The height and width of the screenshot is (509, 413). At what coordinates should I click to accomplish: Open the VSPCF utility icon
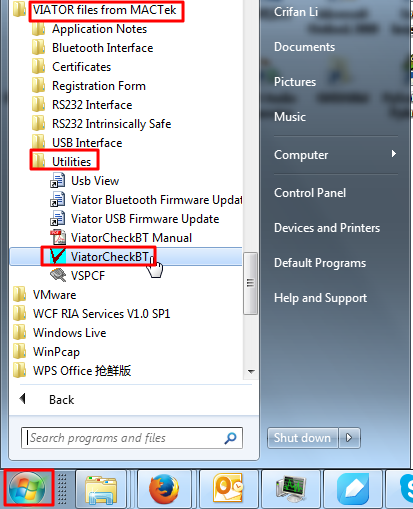click(58, 275)
